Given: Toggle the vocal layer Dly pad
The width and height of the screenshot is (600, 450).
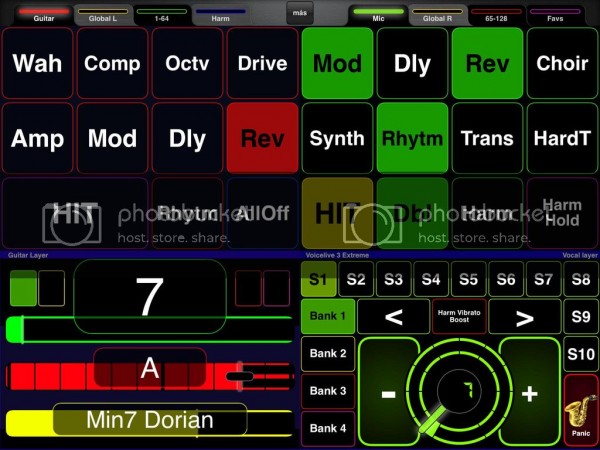Looking at the screenshot, I should click(412, 63).
